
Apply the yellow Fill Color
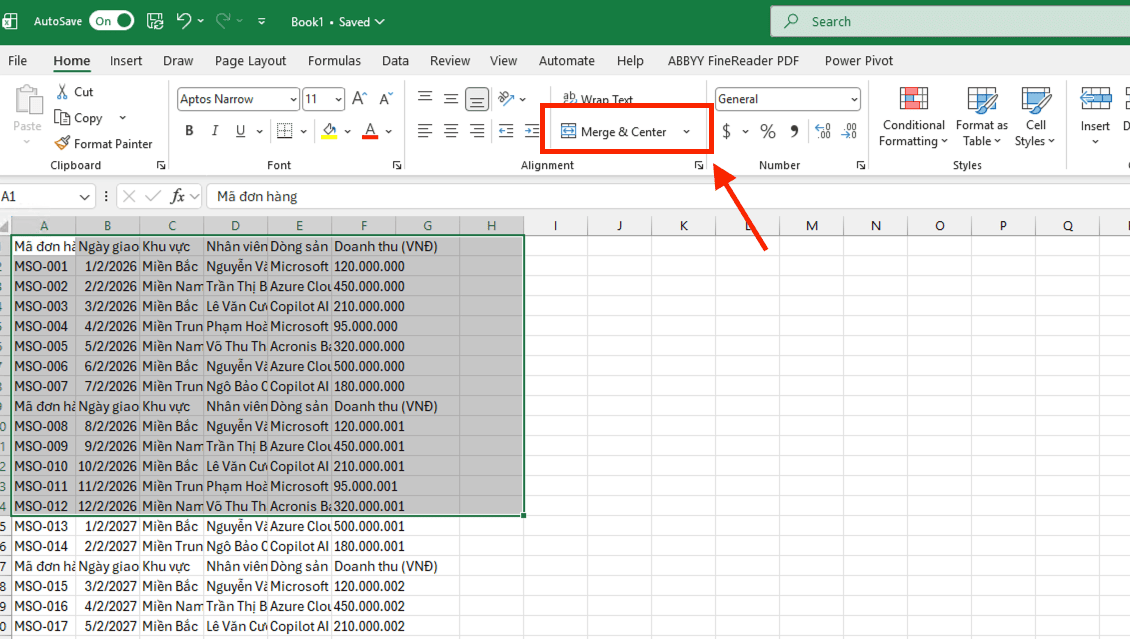(x=330, y=131)
